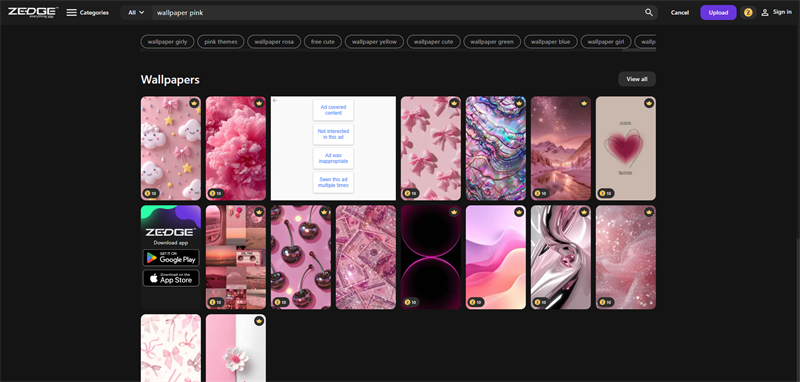Open the black neon circles wallpaper

(431, 257)
